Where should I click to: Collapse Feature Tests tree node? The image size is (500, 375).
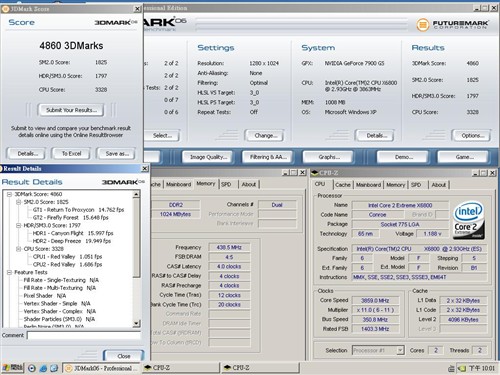pyautogui.click(x=9, y=272)
